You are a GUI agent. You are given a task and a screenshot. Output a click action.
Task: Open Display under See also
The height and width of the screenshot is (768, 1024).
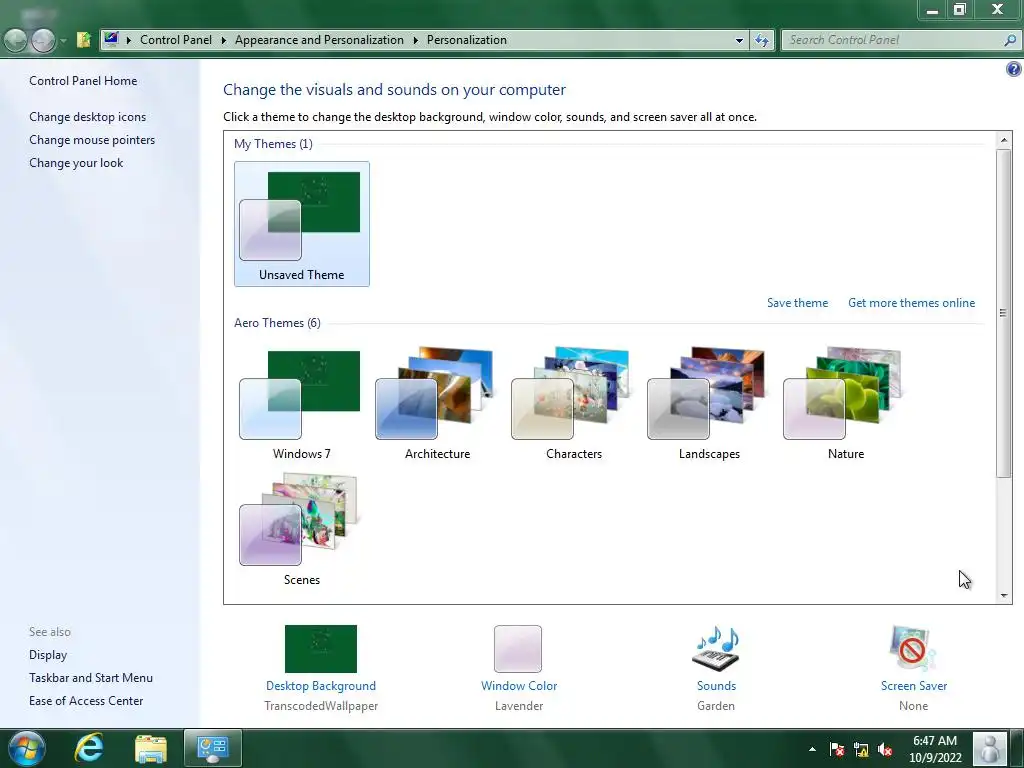(48, 654)
